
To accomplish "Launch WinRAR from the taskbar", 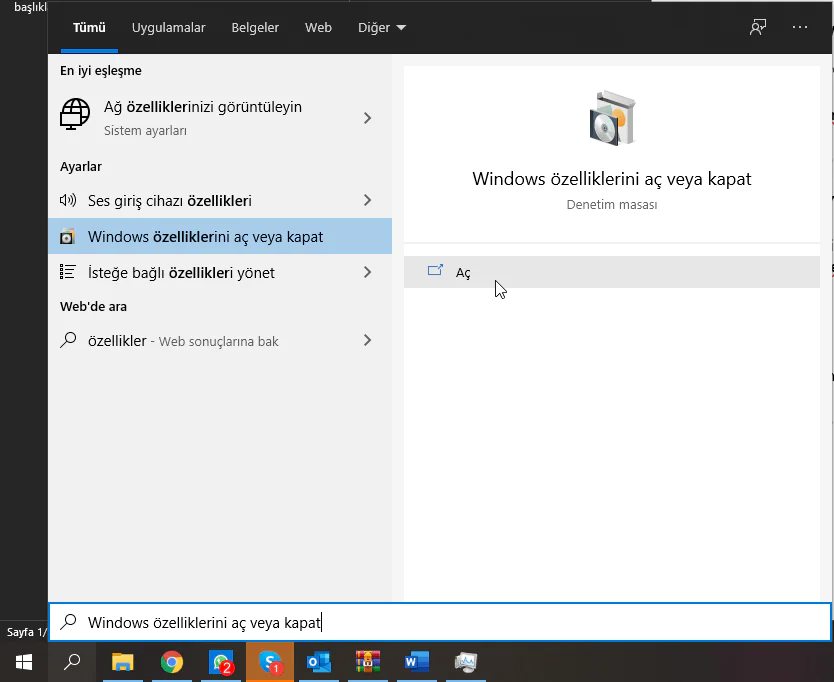I will pyautogui.click(x=368, y=662).
